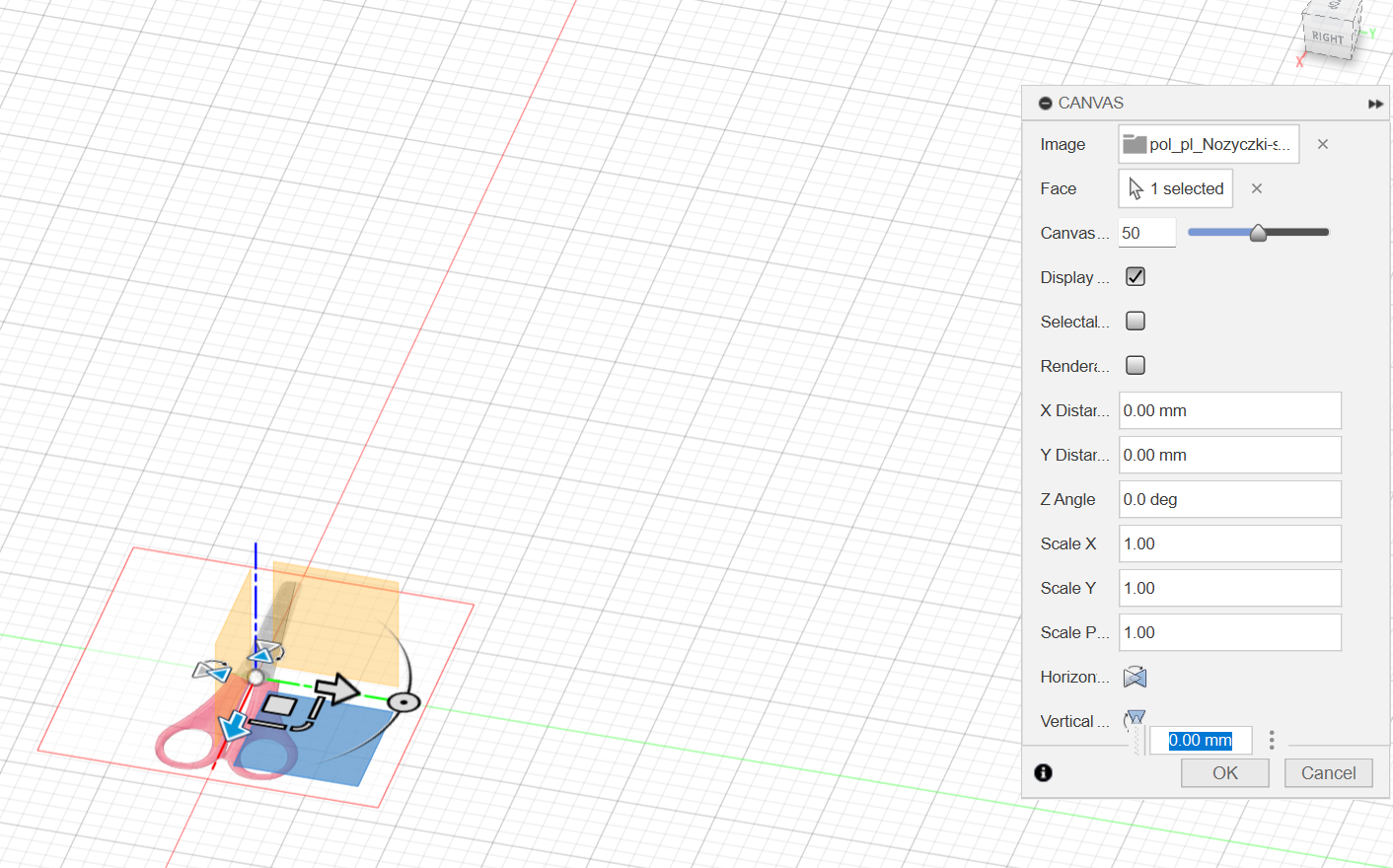Enable the Selectable checkbox
This screenshot has height=868, width=1393.
click(x=1136, y=322)
